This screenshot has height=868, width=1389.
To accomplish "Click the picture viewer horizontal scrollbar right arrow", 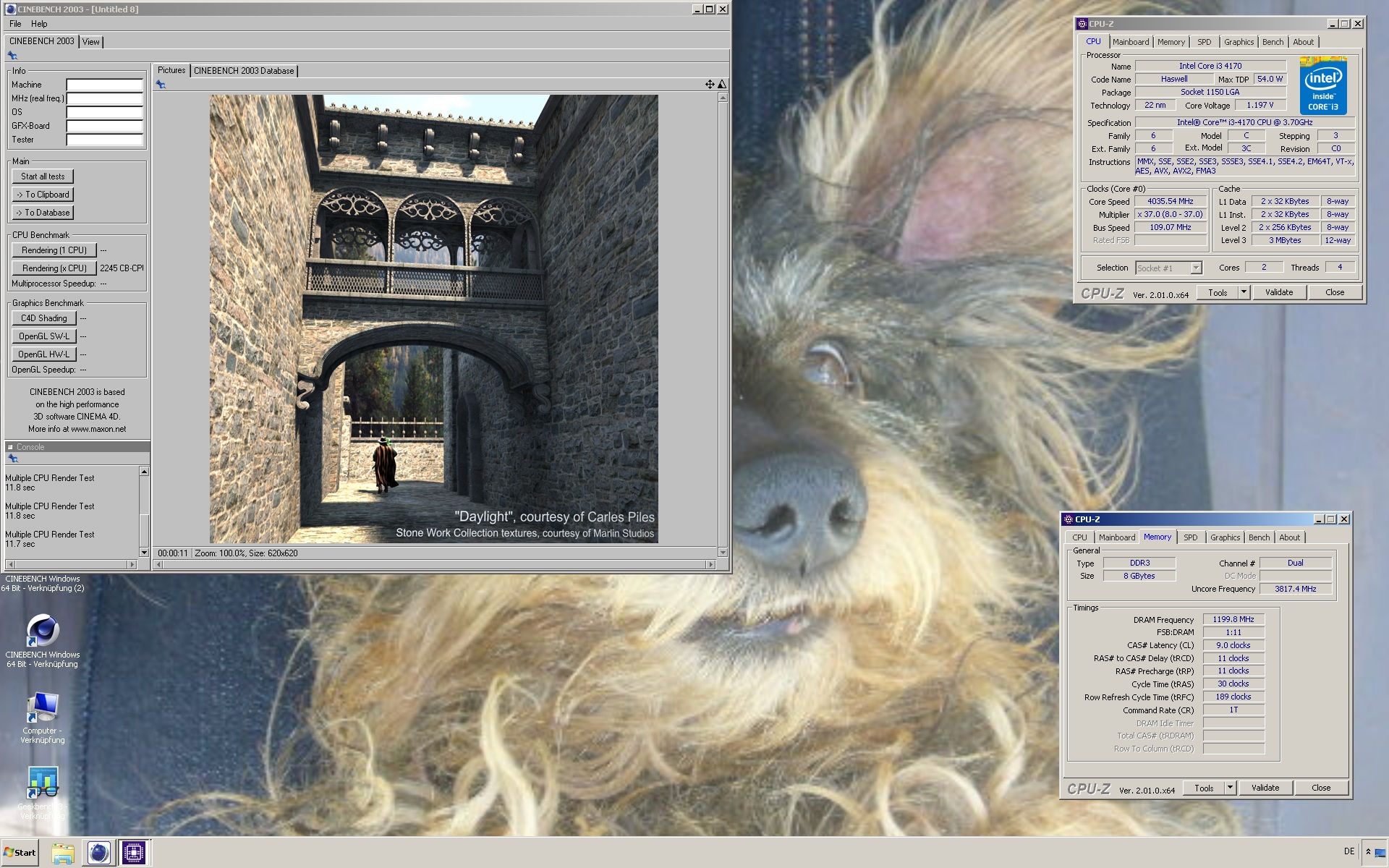I will (x=711, y=564).
